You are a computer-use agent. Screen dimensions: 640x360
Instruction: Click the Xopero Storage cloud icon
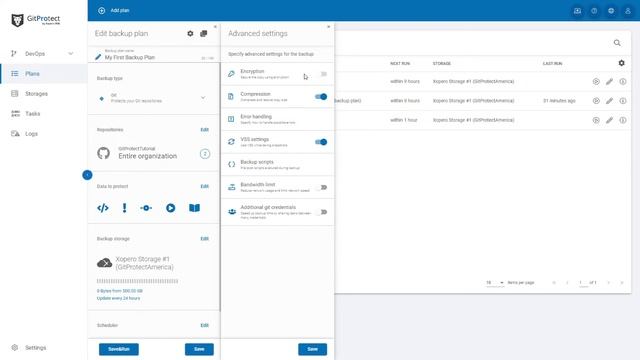coord(104,263)
